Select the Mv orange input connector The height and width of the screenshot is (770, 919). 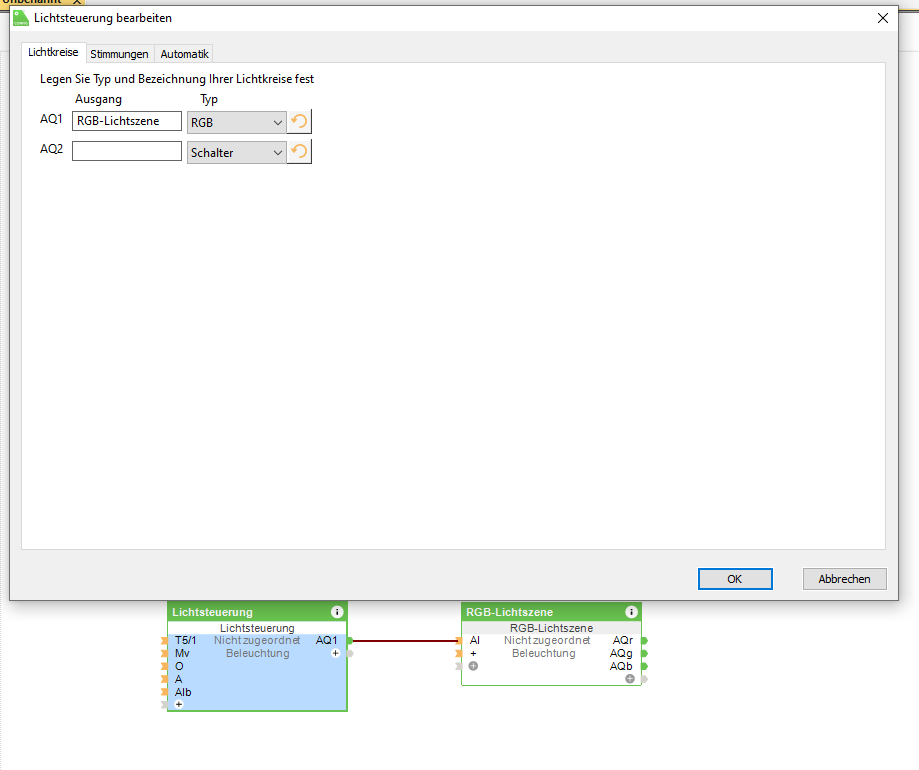pyautogui.click(x=165, y=653)
